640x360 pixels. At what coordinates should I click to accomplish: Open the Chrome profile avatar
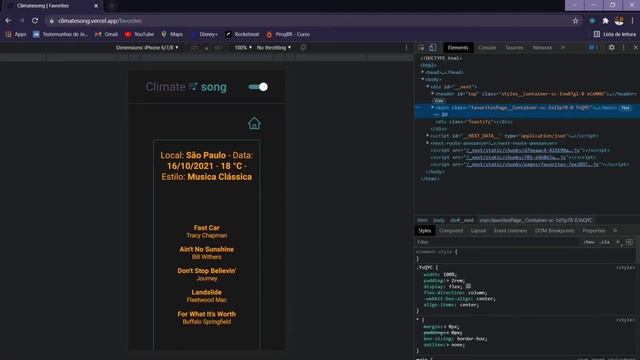click(x=619, y=21)
